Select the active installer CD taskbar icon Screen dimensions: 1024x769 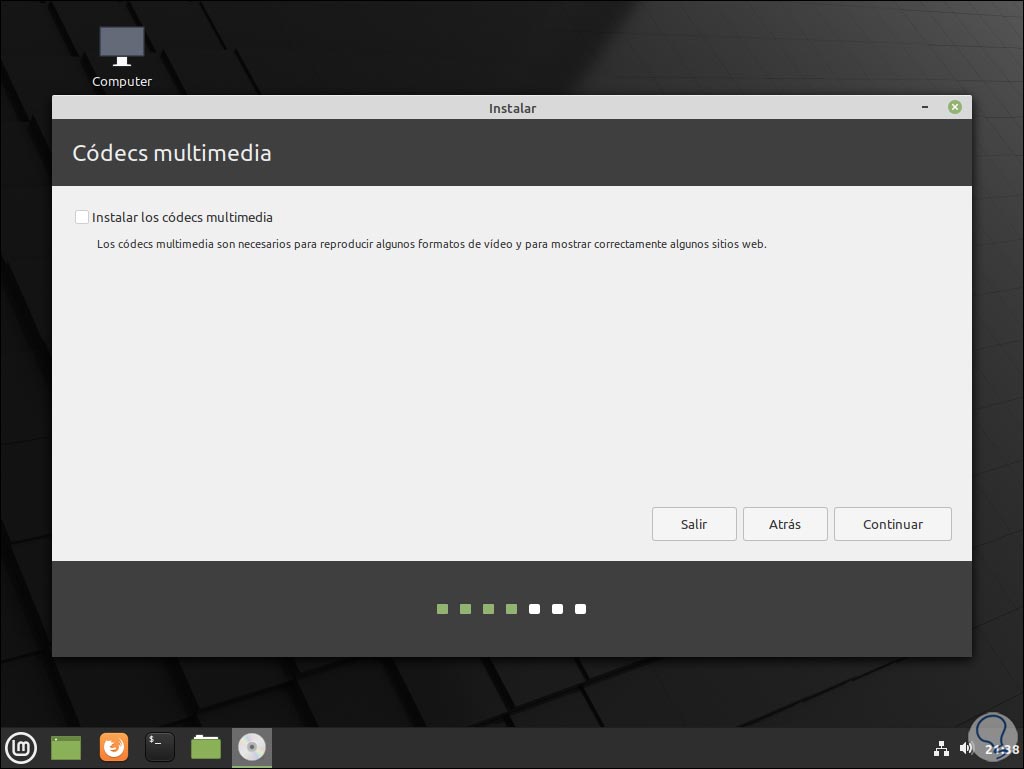pos(252,747)
